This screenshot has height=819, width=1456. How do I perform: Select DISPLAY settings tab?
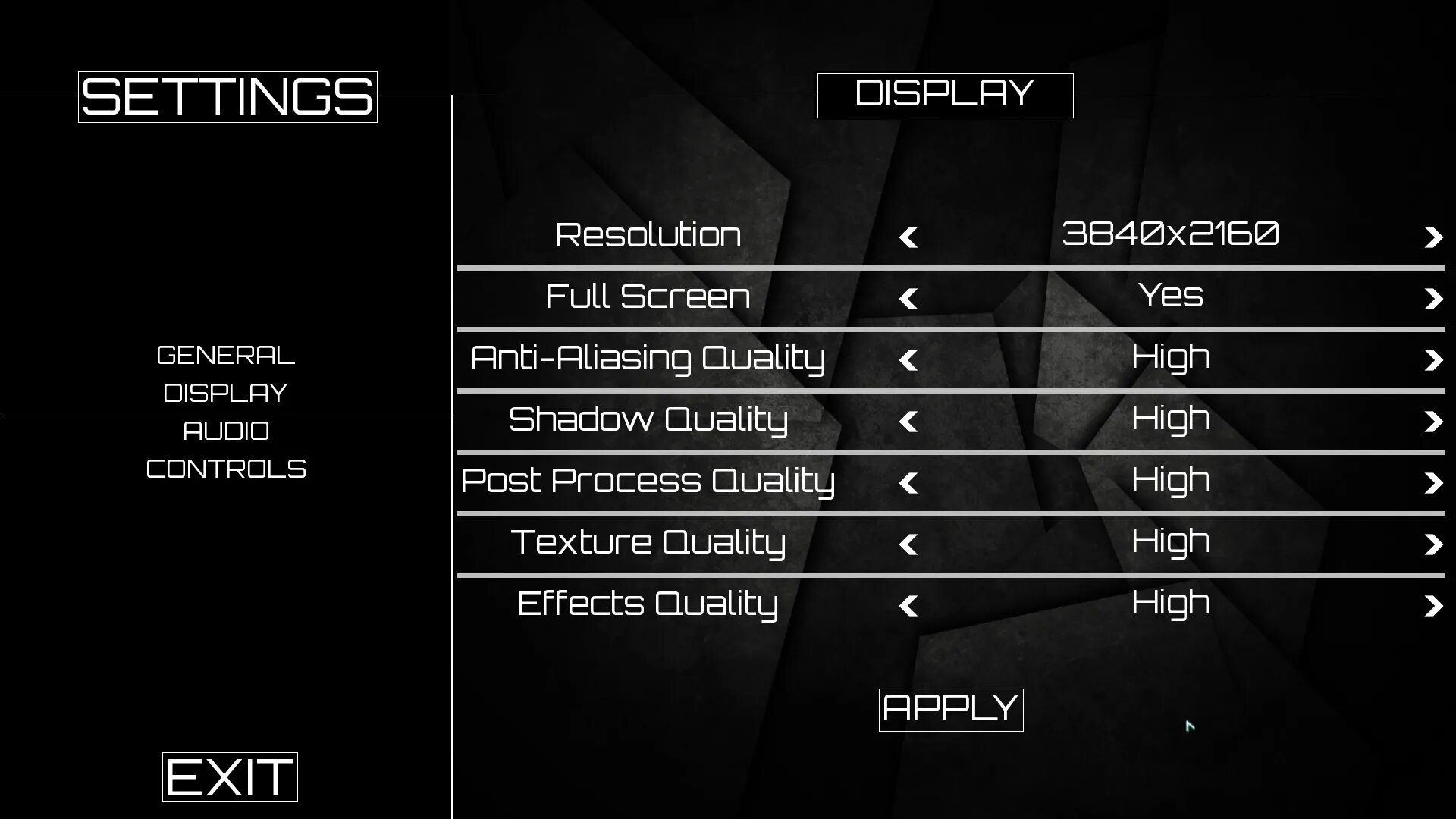[225, 392]
